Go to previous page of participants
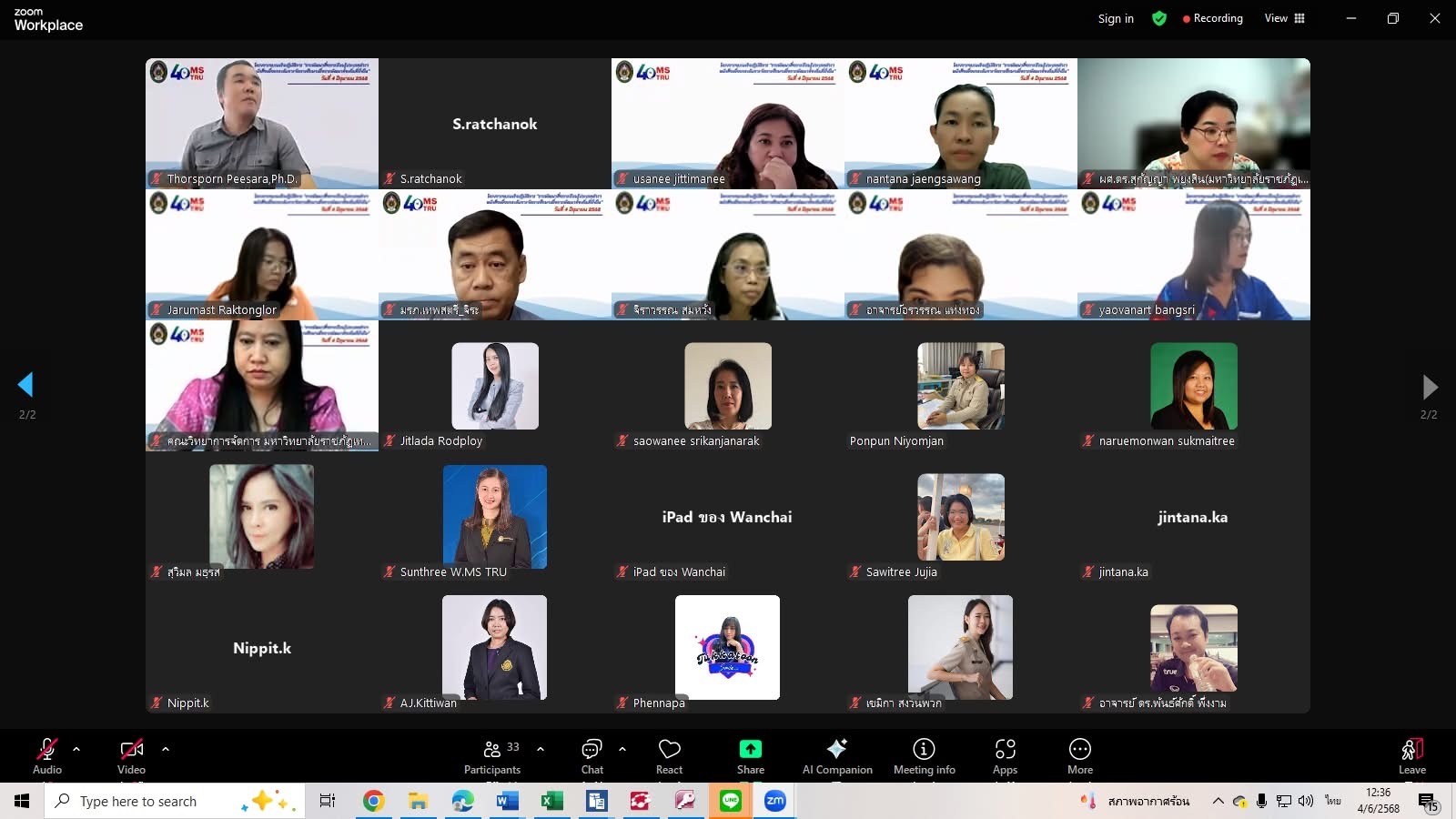 25,385
